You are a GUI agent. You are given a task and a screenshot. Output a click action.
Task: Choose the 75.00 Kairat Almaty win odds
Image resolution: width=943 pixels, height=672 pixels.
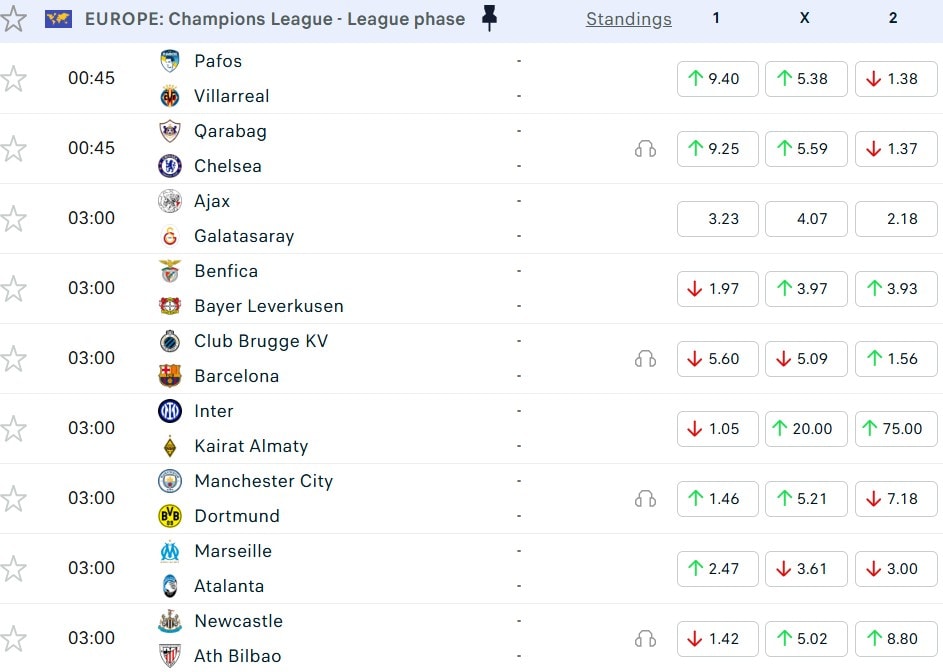[895, 429]
